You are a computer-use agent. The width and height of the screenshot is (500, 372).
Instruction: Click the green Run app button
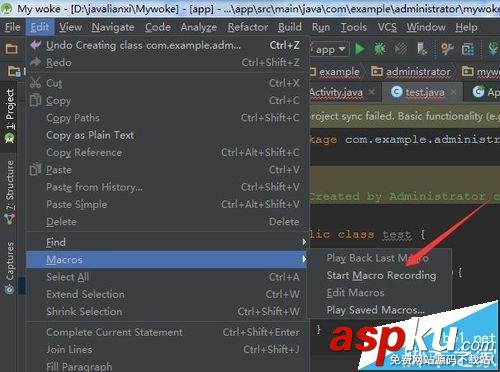tap(360, 49)
